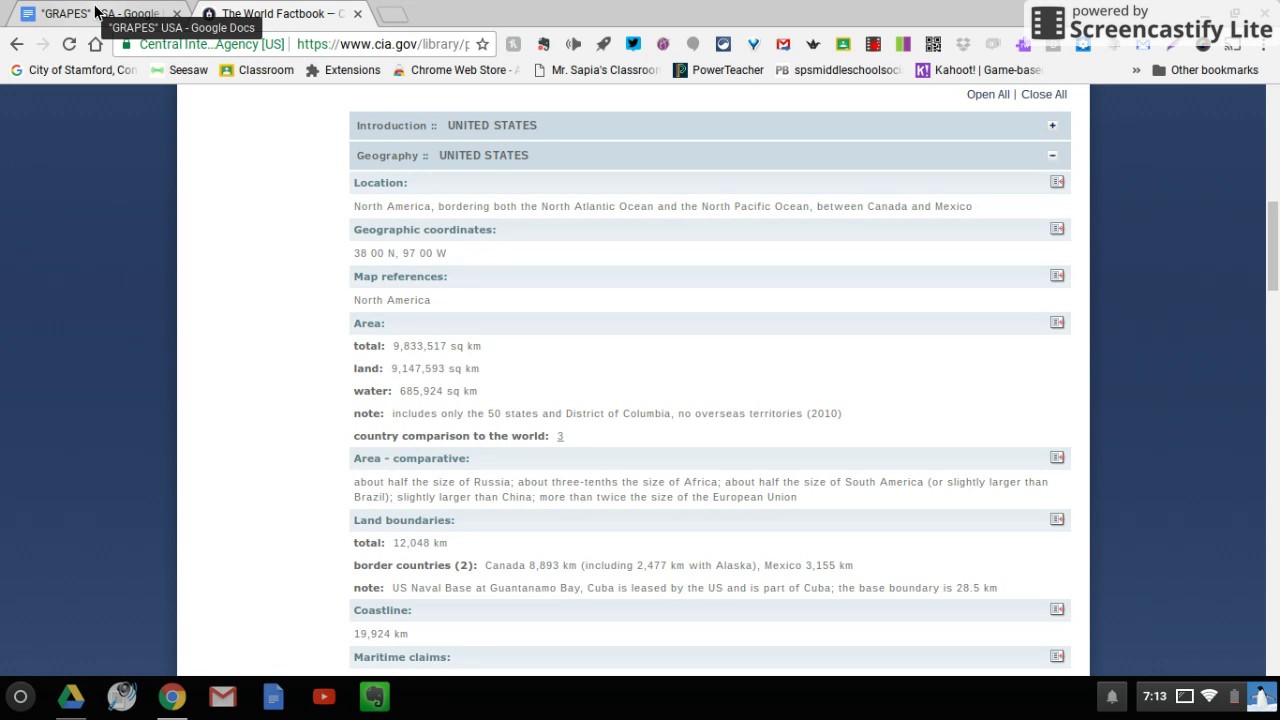Viewport: 1280px width, 720px height.
Task: Click the Map references: heading
Action: coord(400,277)
